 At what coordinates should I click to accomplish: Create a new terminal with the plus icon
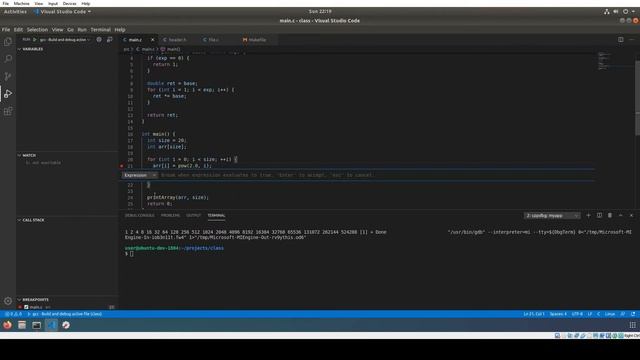pyautogui.click(x=588, y=215)
